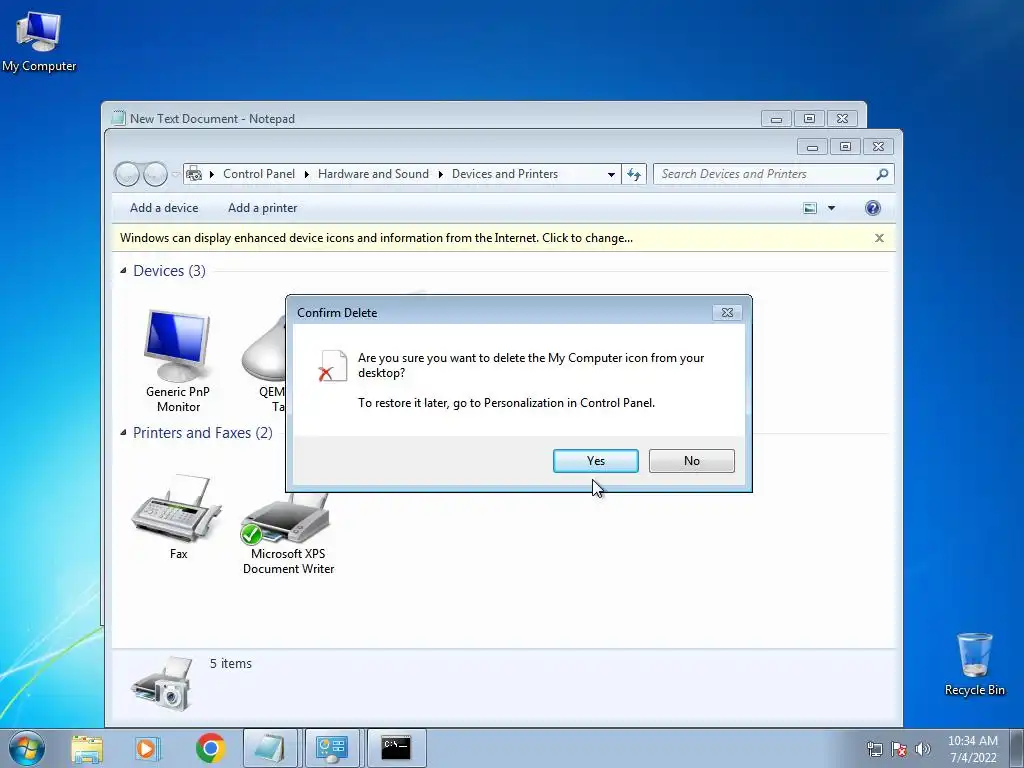This screenshot has width=1024, height=768.
Task: Select the Recycle Bin desktop icon
Action: click(974, 664)
